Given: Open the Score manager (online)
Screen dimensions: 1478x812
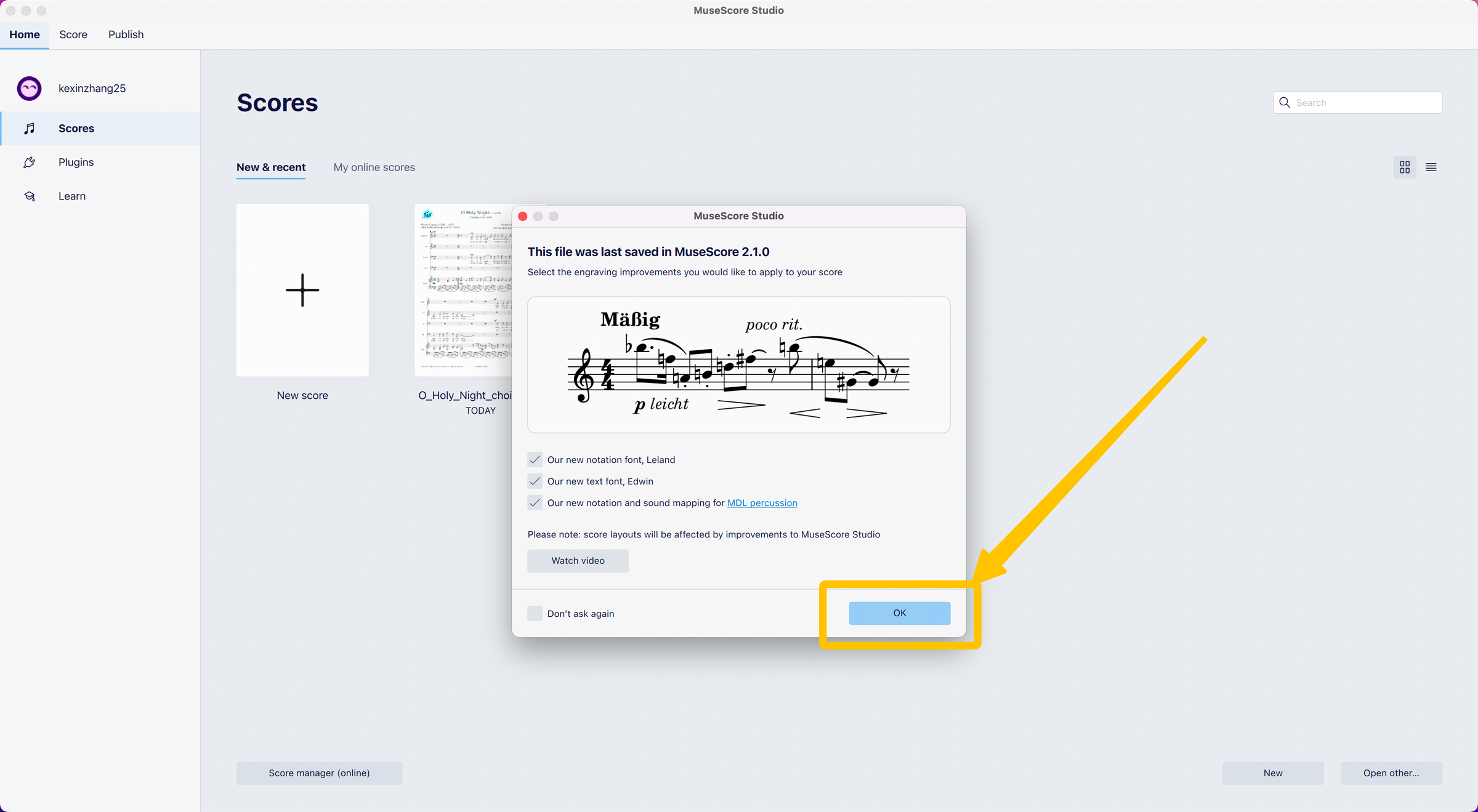Looking at the screenshot, I should coord(319,773).
